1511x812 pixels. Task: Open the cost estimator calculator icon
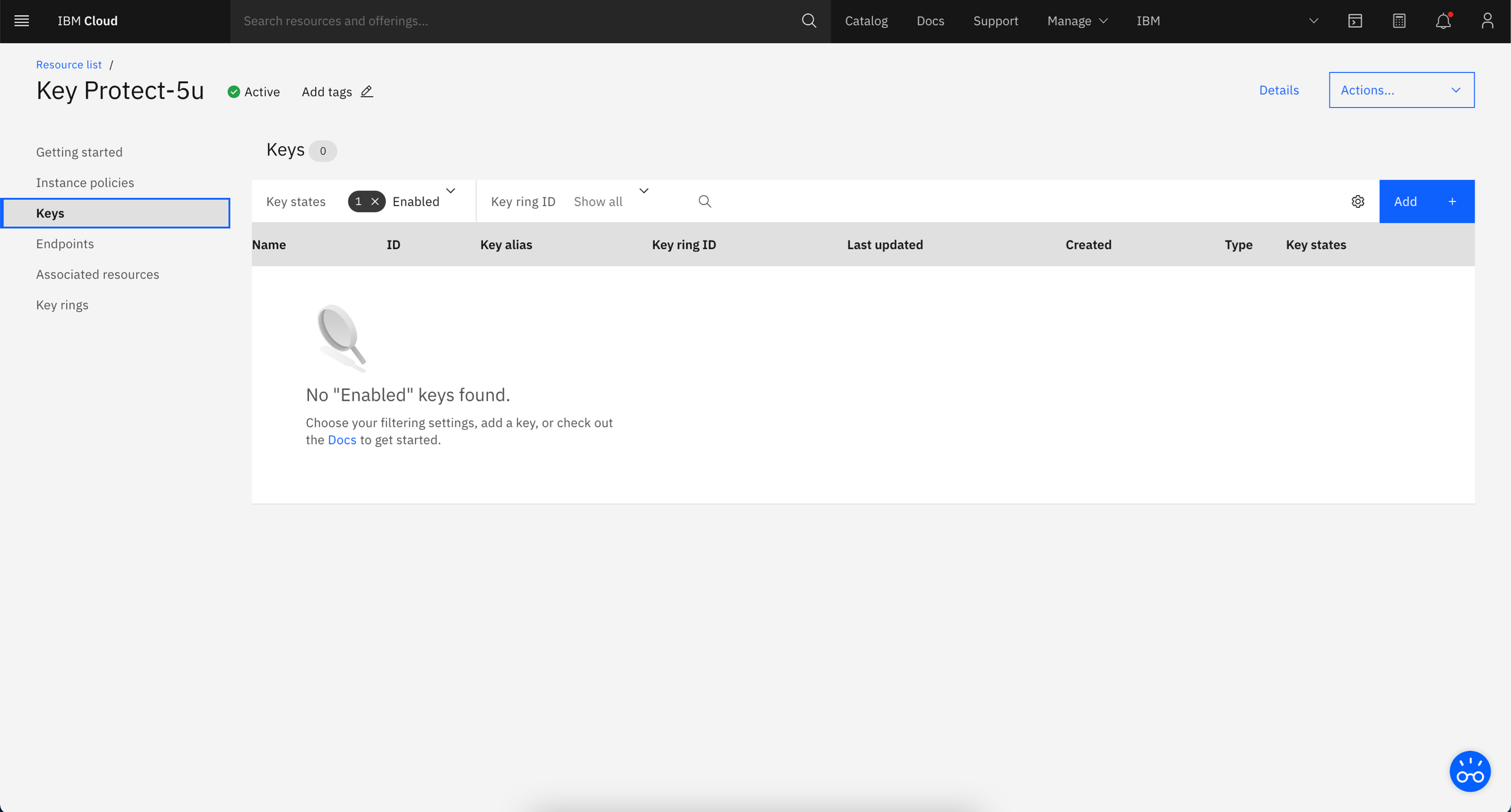click(1399, 21)
